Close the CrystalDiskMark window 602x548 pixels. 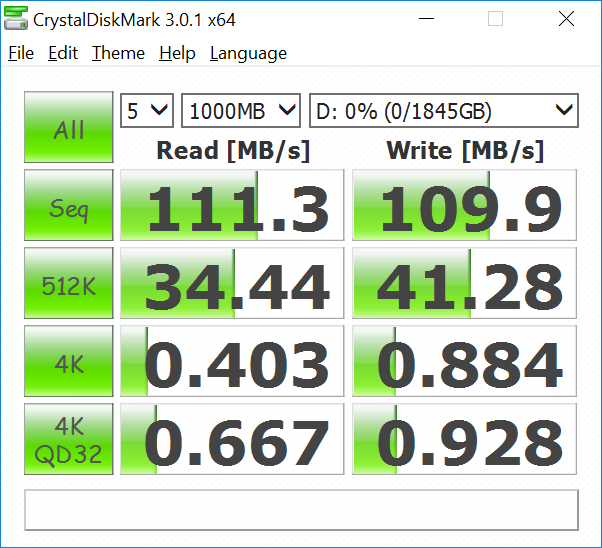(x=566, y=18)
